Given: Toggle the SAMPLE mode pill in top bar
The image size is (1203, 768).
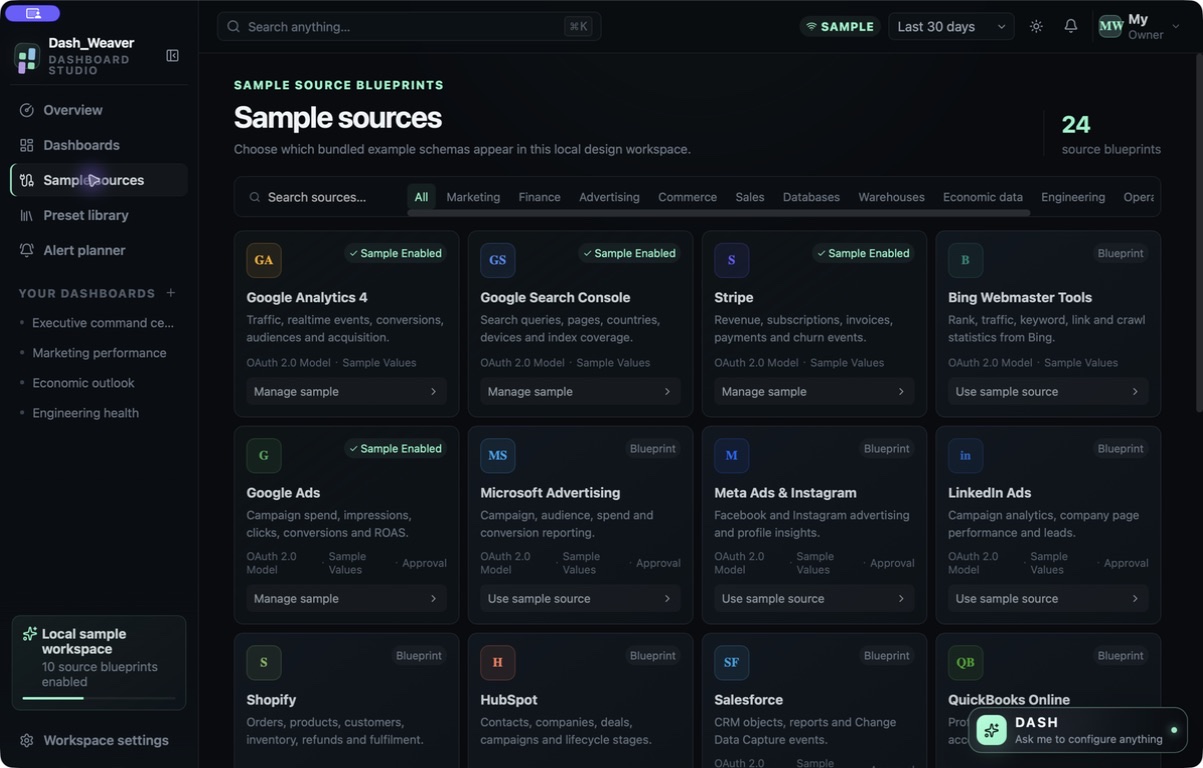Looking at the screenshot, I should [x=840, y=27].
